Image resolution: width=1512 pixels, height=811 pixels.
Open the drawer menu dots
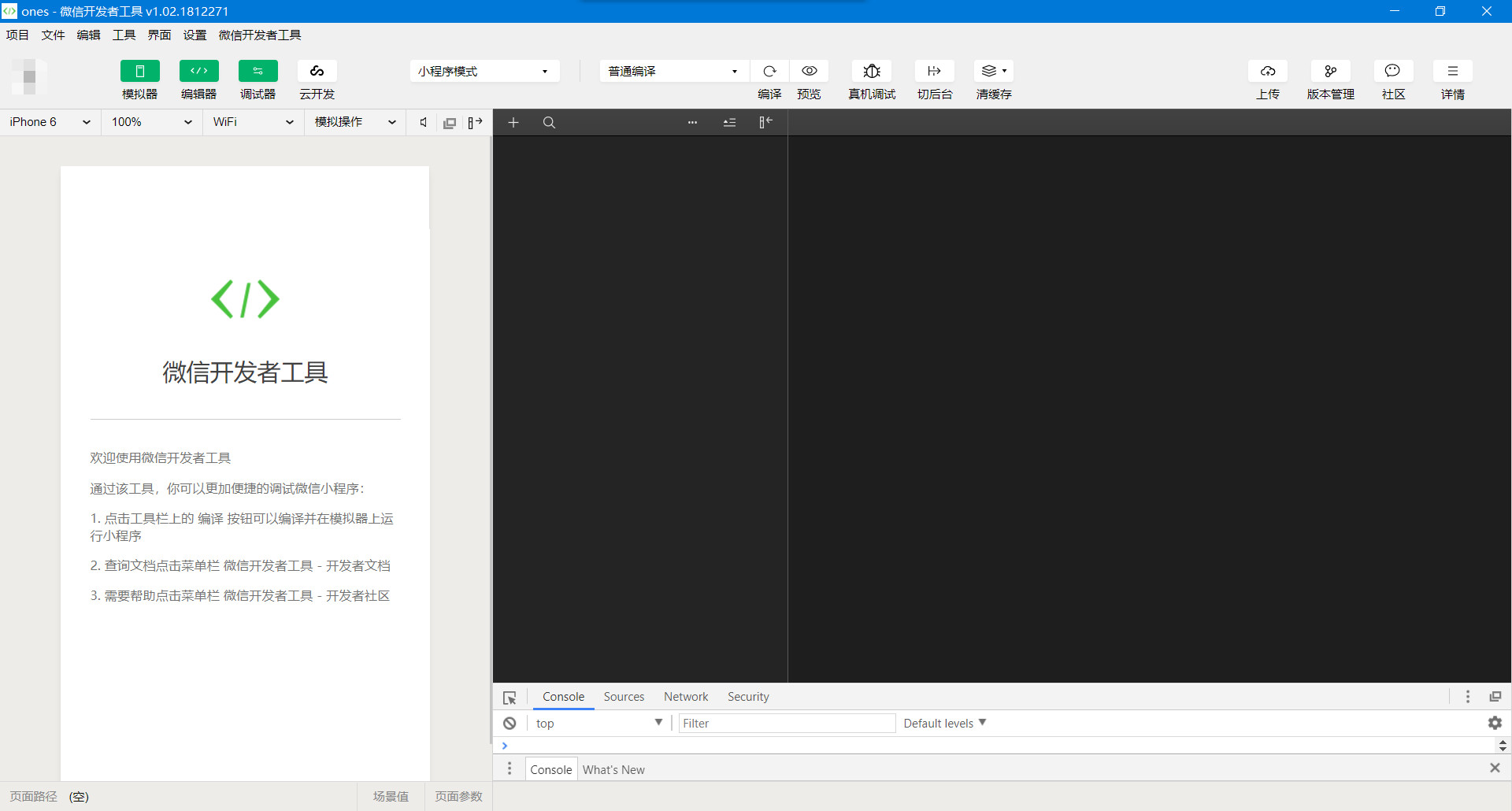pos(510,768)
